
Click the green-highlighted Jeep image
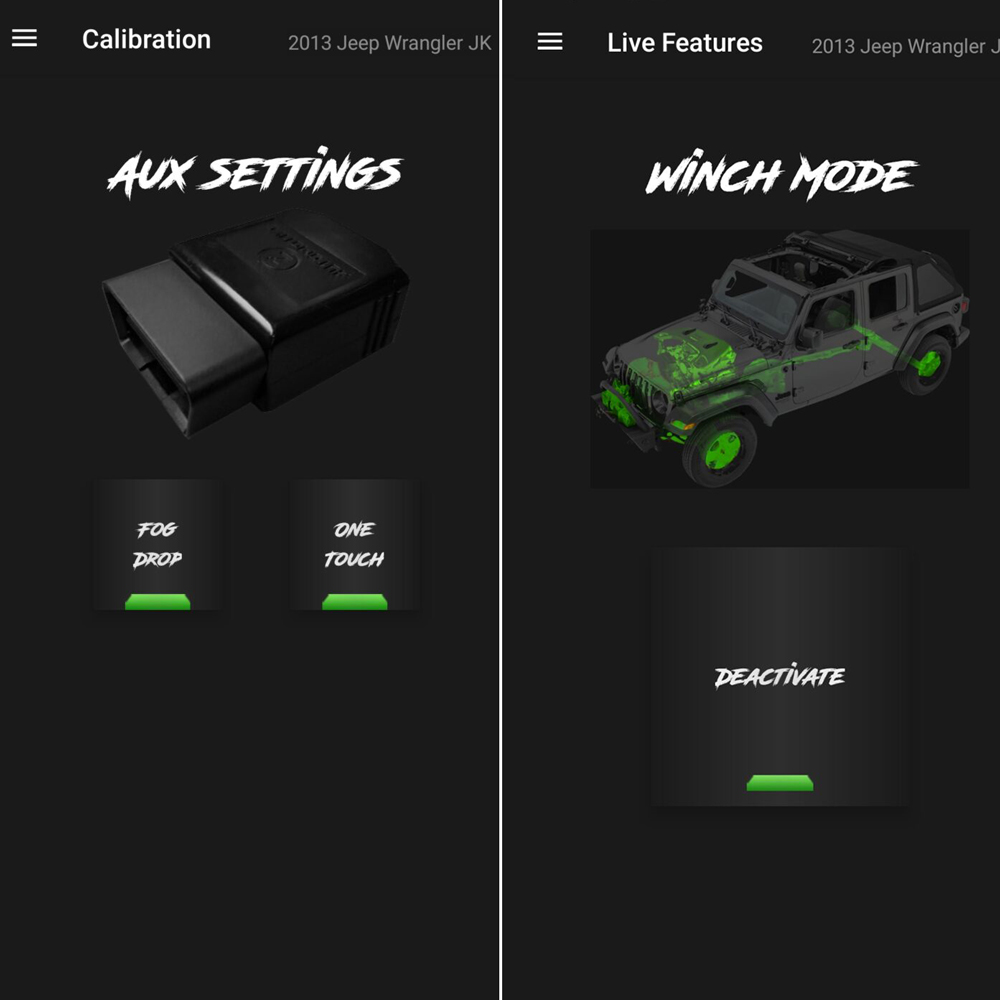(x=779, y=359)
